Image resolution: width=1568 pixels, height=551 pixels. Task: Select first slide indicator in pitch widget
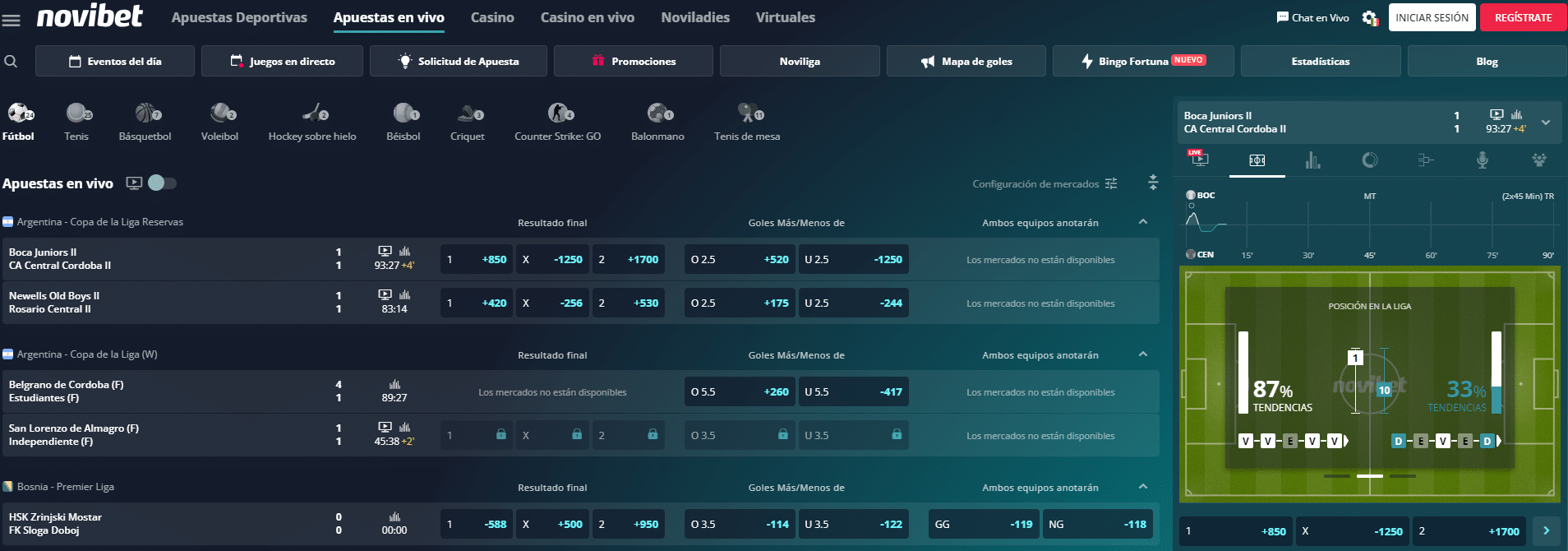click(x=1337, y=476)
